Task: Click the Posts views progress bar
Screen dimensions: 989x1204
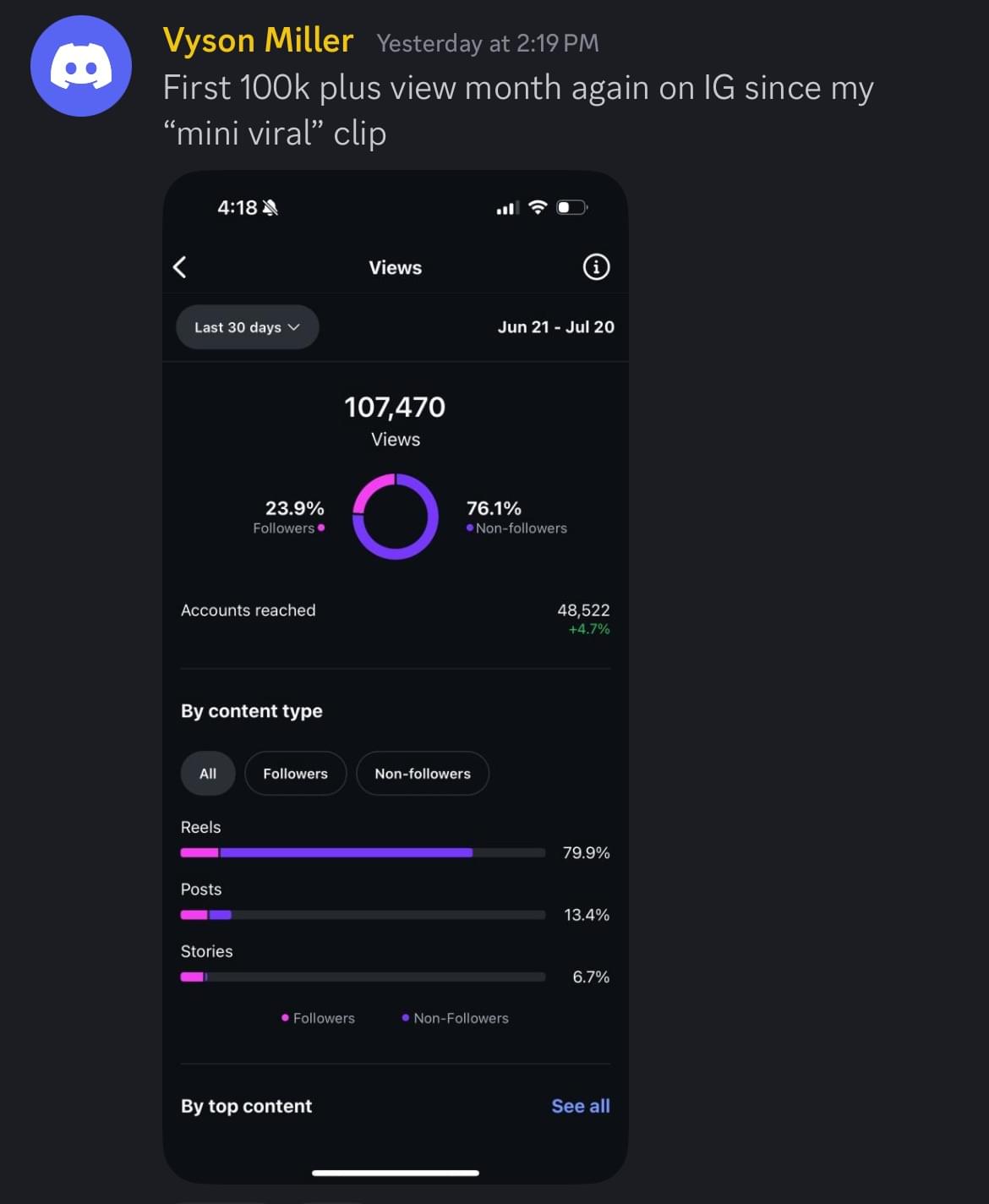Action: [363, 915]
